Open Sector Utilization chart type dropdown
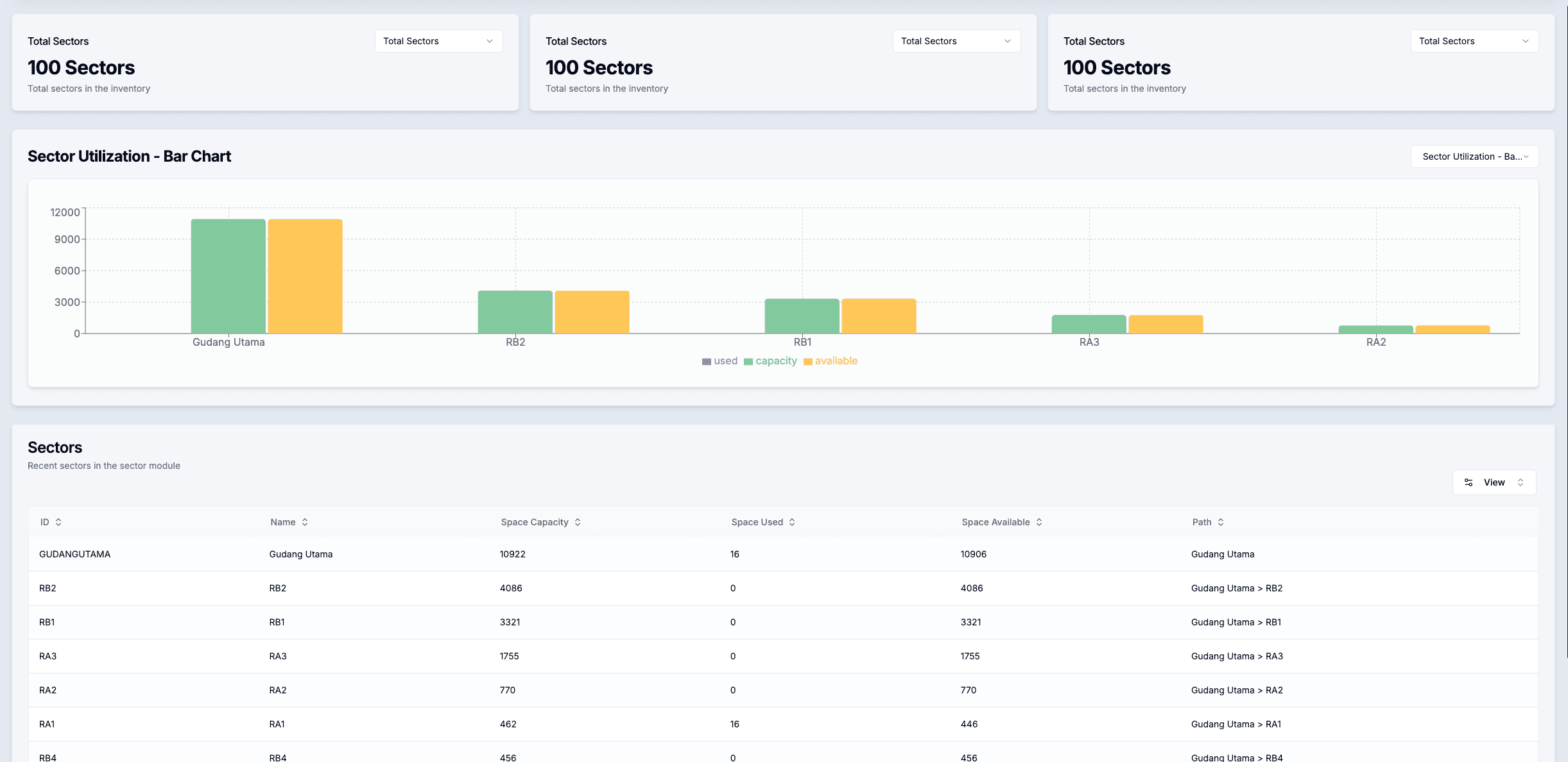 [1474, 157]
